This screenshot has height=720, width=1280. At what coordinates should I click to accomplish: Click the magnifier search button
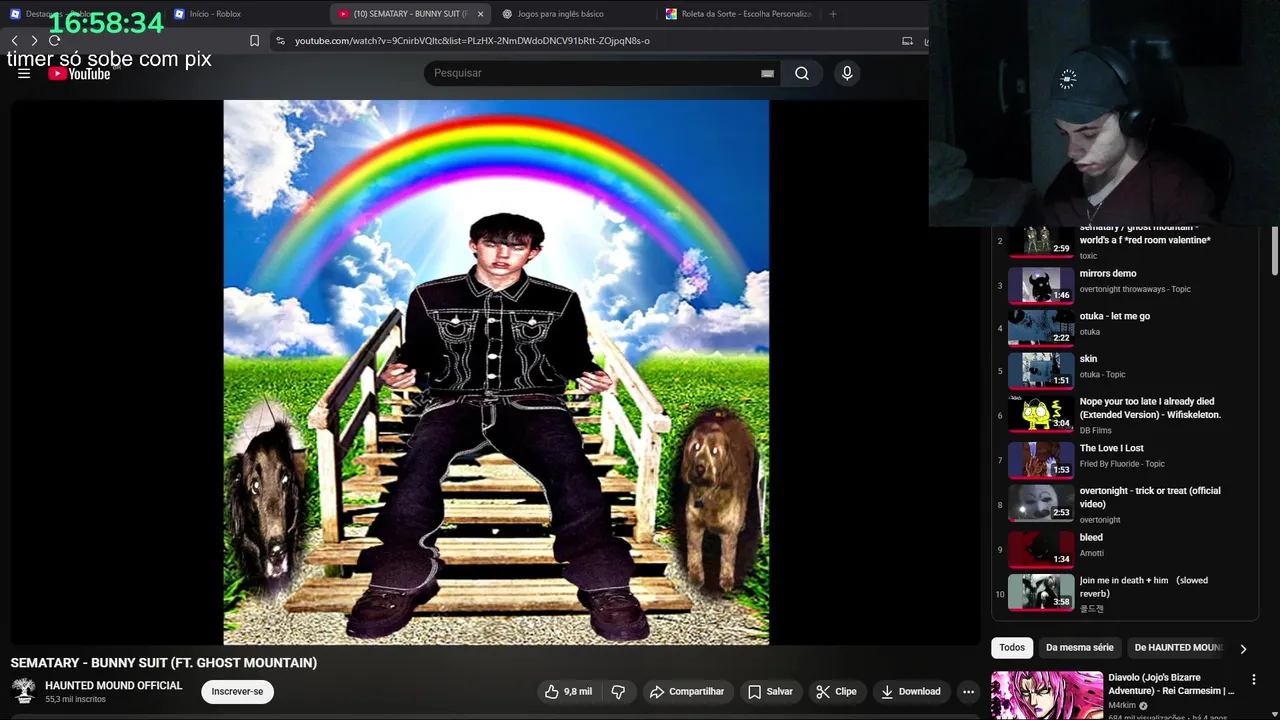[802, 73]
